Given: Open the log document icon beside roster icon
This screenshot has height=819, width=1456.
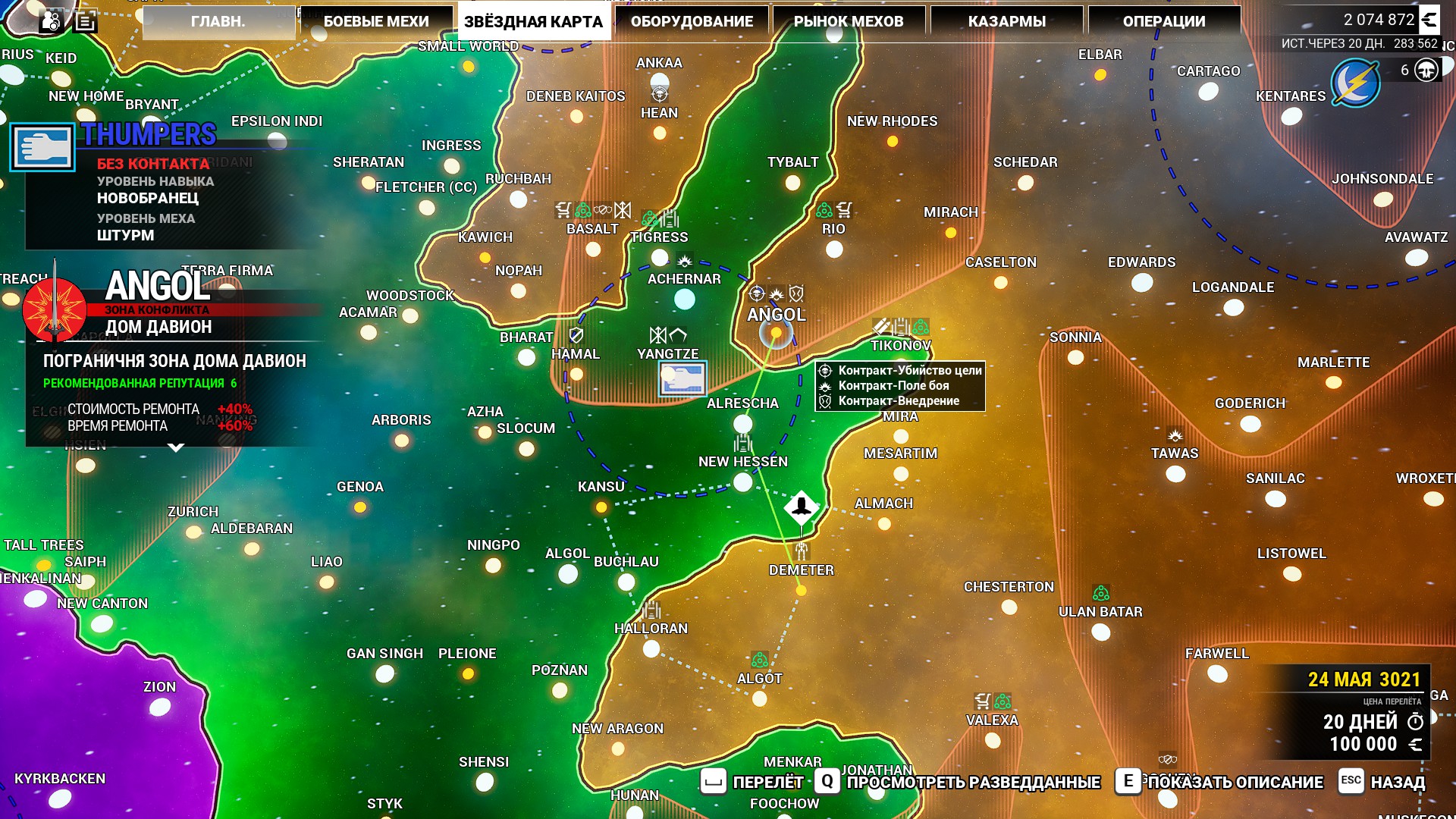Looking at the screenshot, I should pyautogui.click(x=85, y=20).
